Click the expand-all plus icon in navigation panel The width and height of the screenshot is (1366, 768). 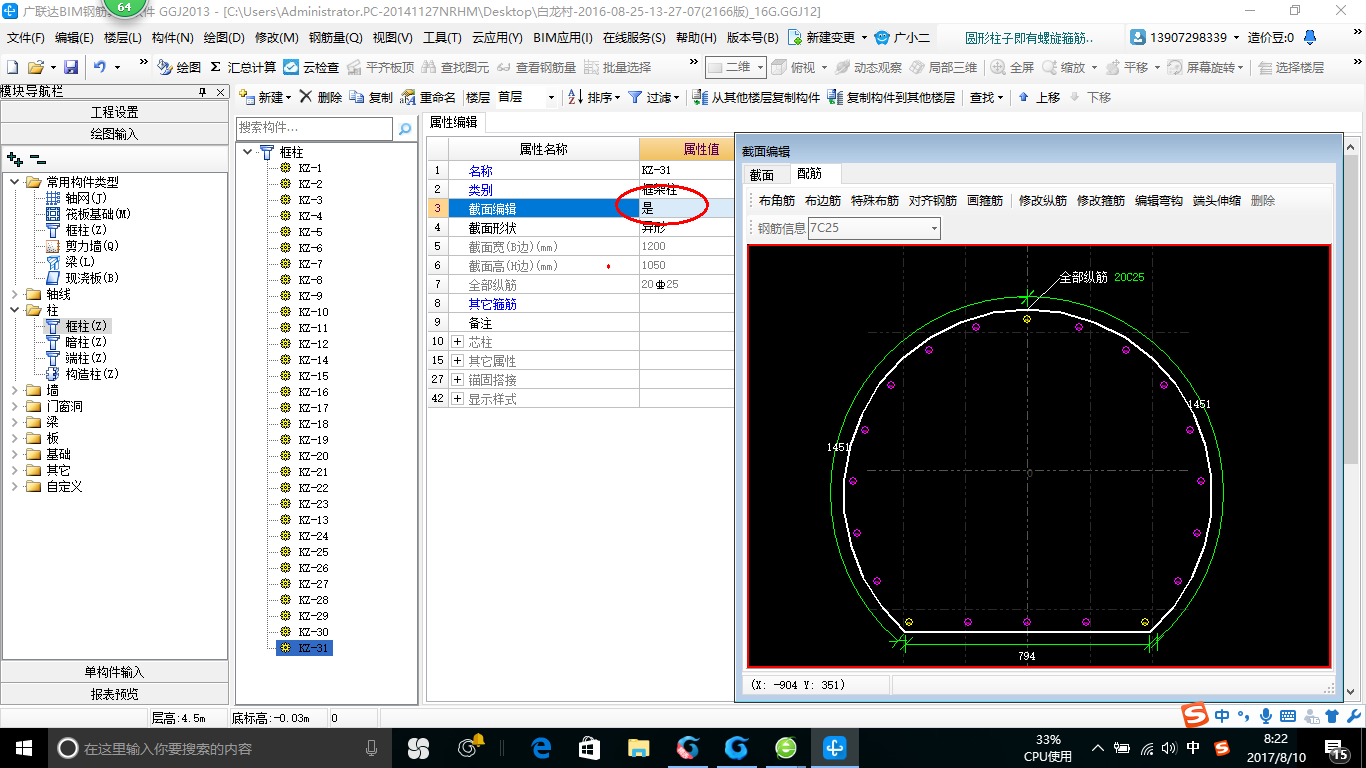pyautogui.click(x=14, y=158)
